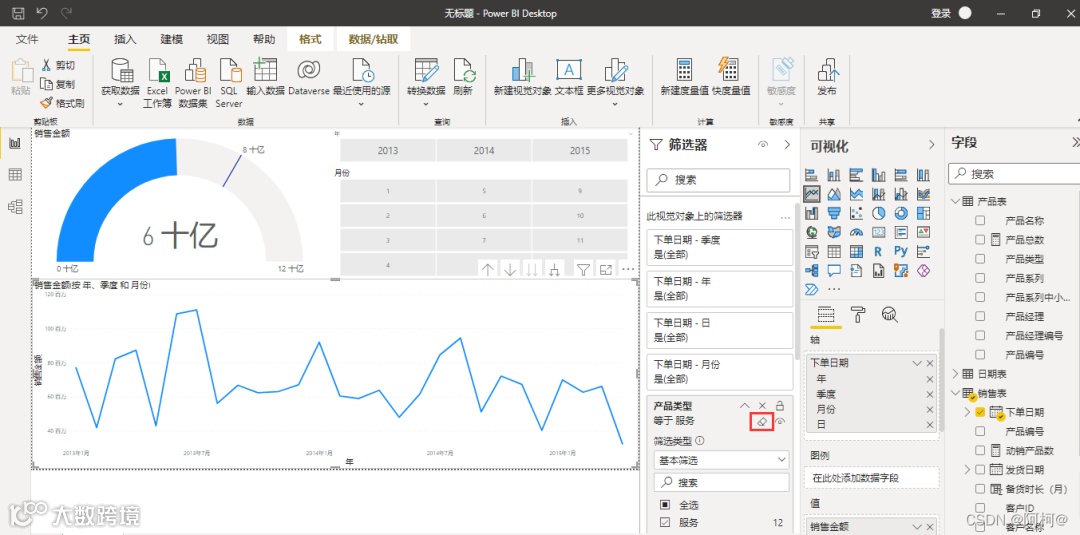
Task: Click the 刷新 refresh icon
Action: pyautogui.click(x=464, y=70)
